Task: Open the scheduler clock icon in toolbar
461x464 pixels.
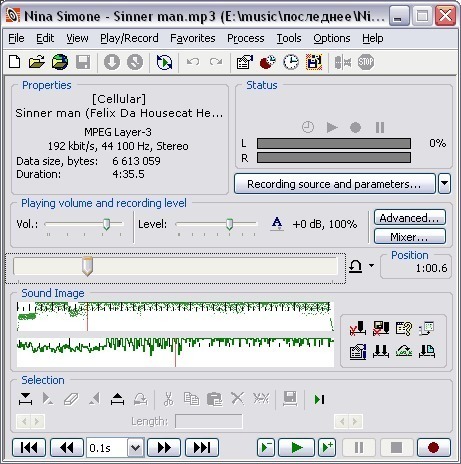Action: point(291,62)
